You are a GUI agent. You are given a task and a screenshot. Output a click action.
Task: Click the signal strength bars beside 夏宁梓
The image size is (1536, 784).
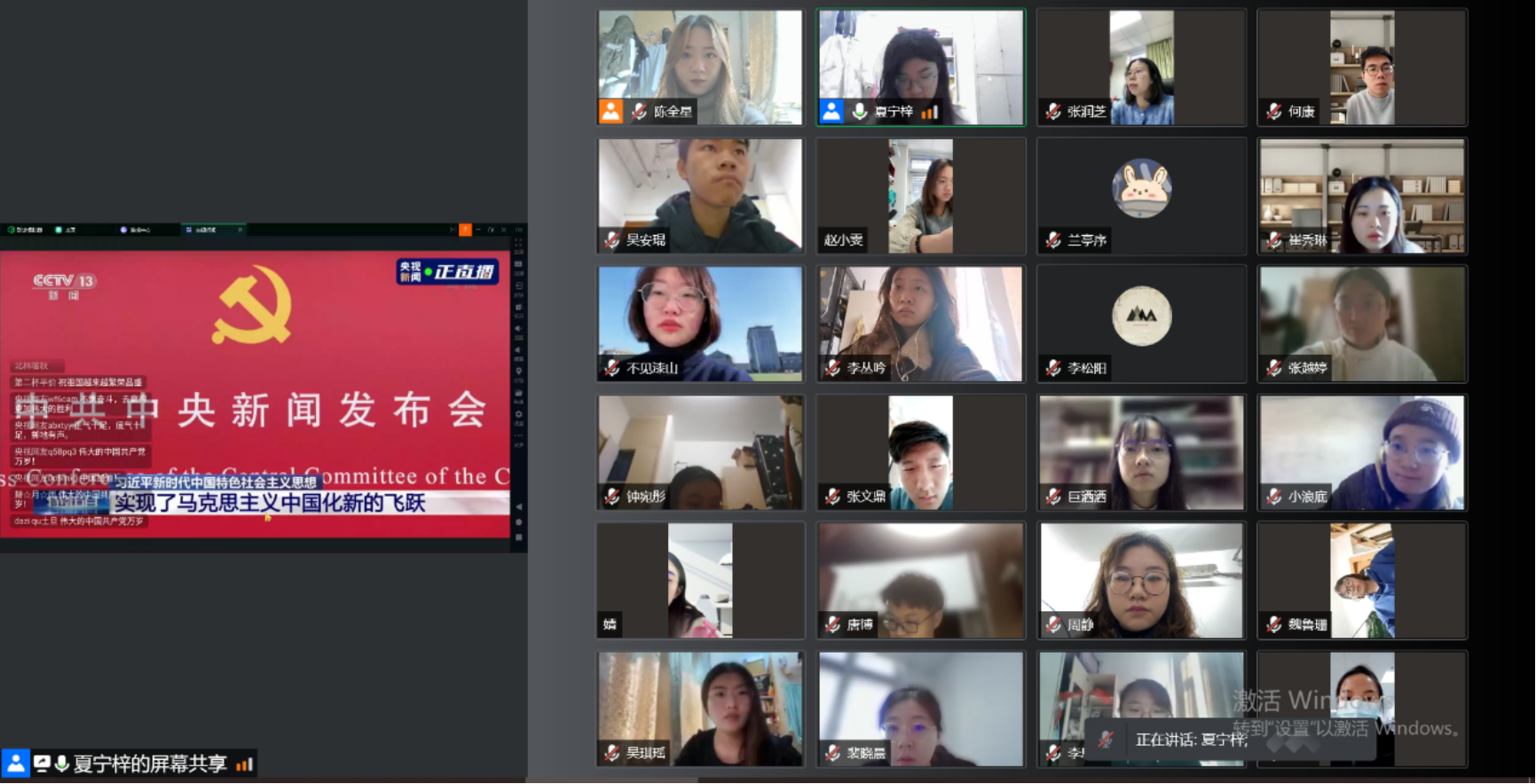tap(929, 113)
